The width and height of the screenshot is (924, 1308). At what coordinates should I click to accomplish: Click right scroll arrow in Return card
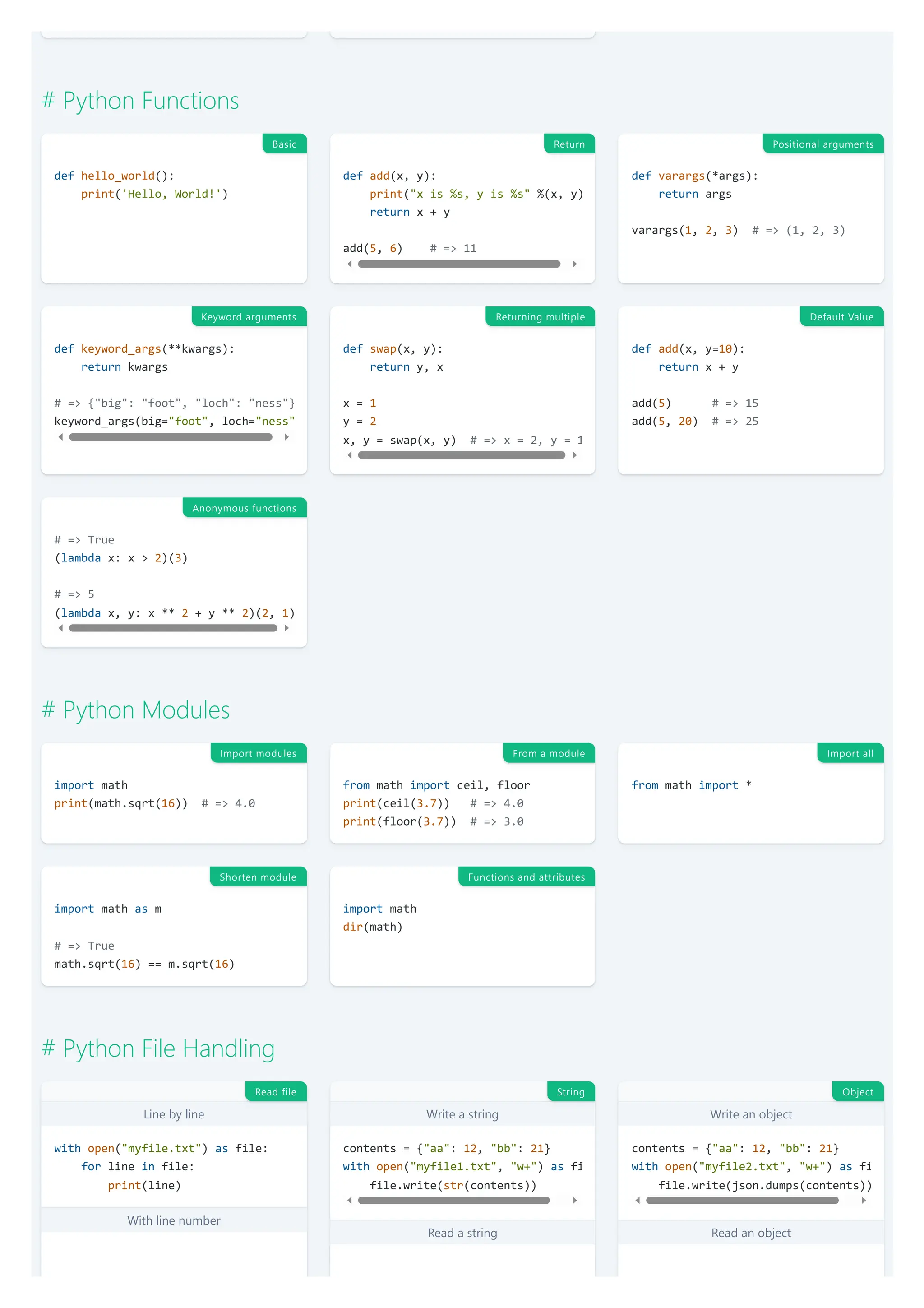(x=574, y=264)
